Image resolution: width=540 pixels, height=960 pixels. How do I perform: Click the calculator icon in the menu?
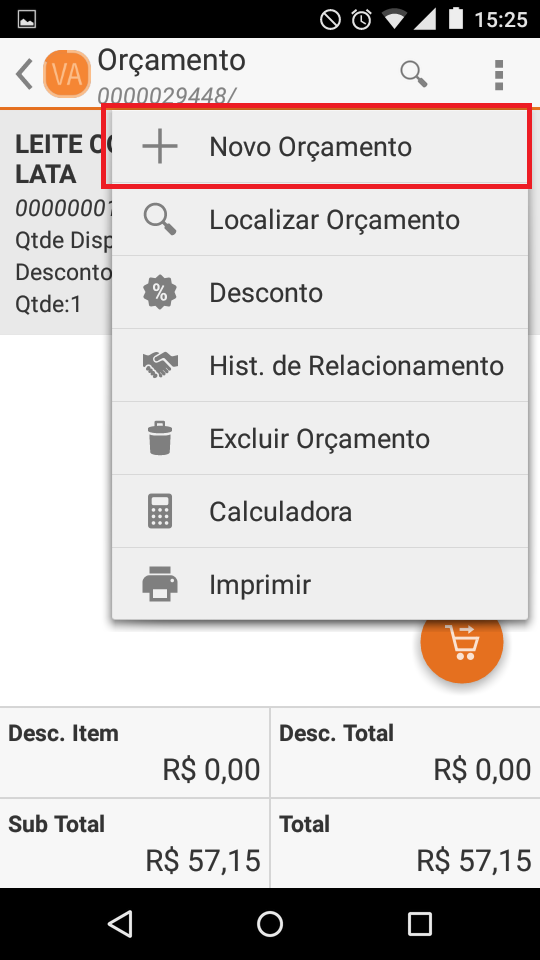pos(160,511)
